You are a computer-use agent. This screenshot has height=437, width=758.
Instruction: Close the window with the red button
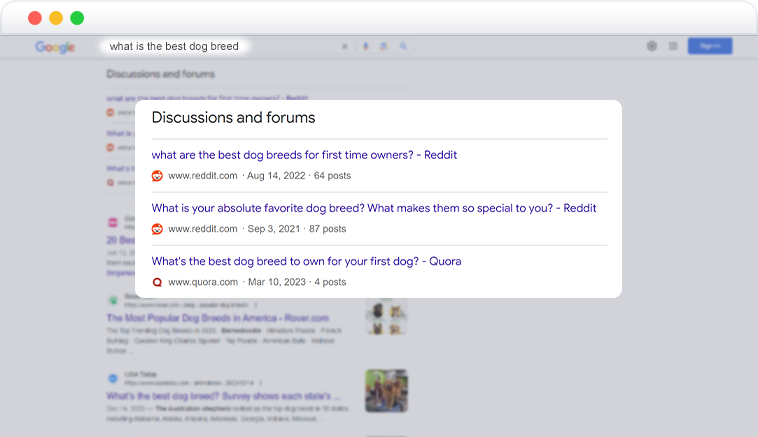click(35, 18)
